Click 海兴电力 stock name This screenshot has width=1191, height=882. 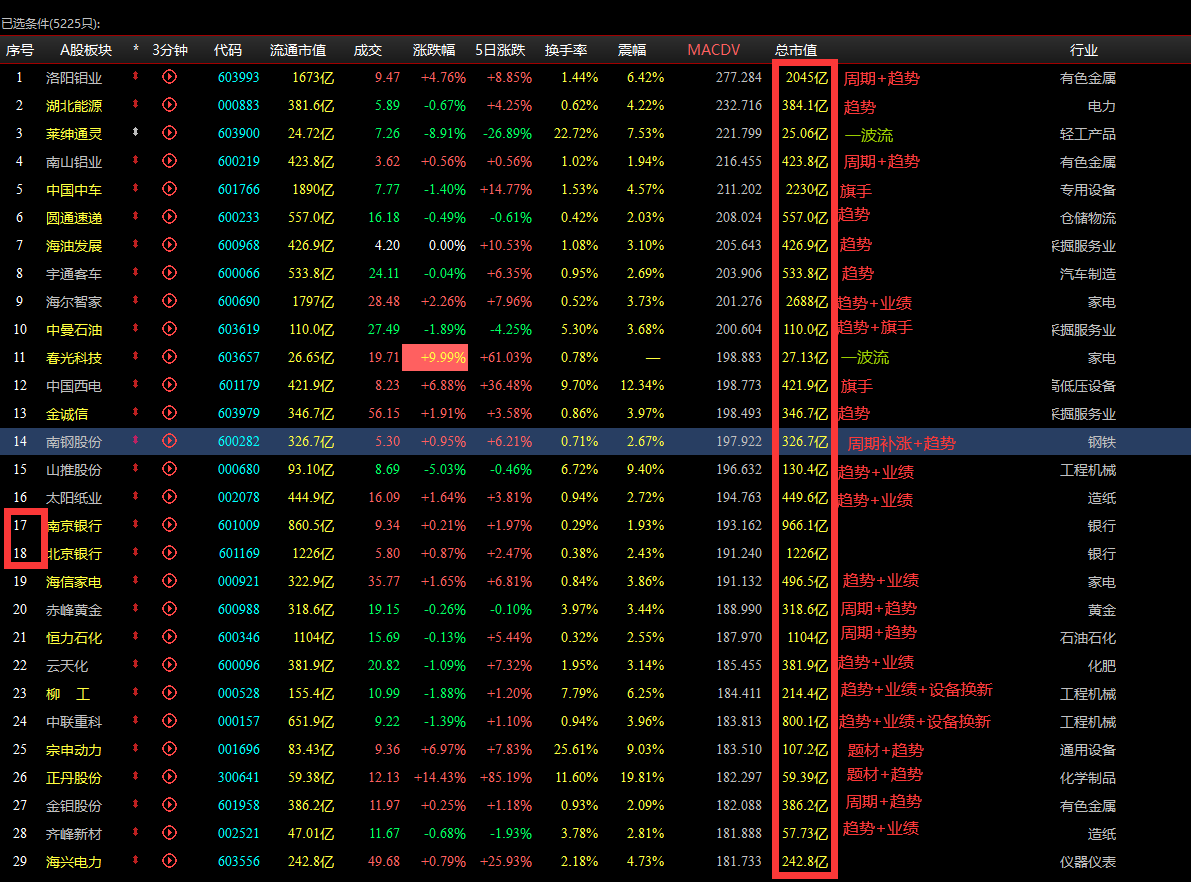tap(74, 862)
